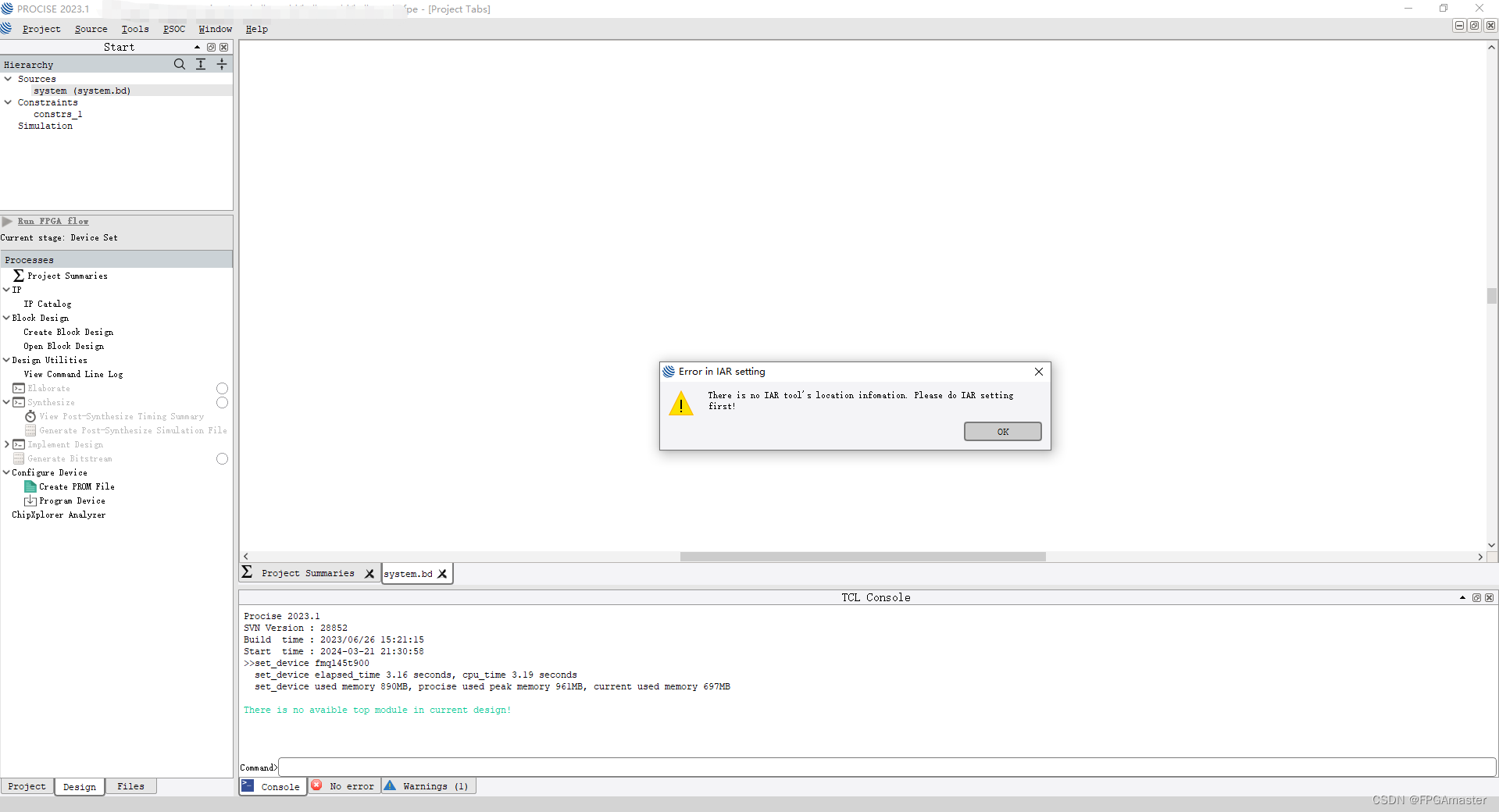Image resolution: width=1499 pixels, height=812 pixels.
Task: Expand the Implement Design node
Action: pos(6,444)
